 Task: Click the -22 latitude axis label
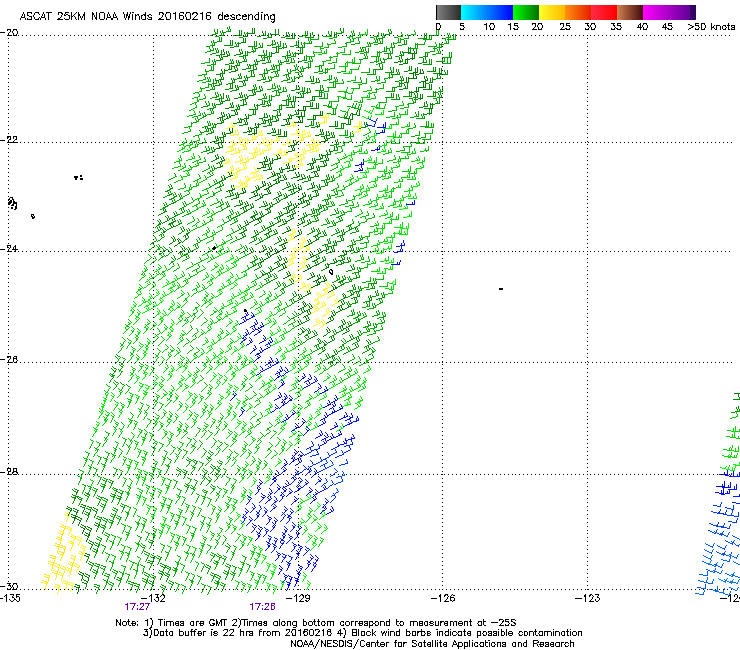pyautogui.click(x=9, y=140)
